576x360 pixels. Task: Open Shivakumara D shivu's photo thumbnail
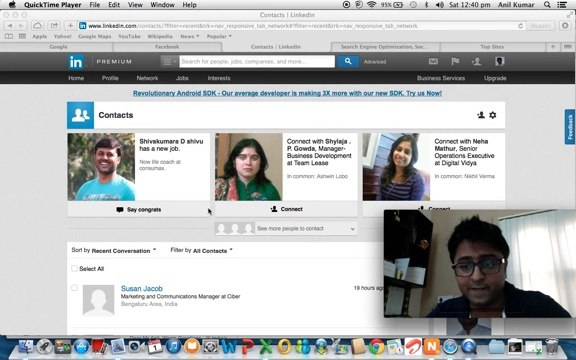point(101,167)
